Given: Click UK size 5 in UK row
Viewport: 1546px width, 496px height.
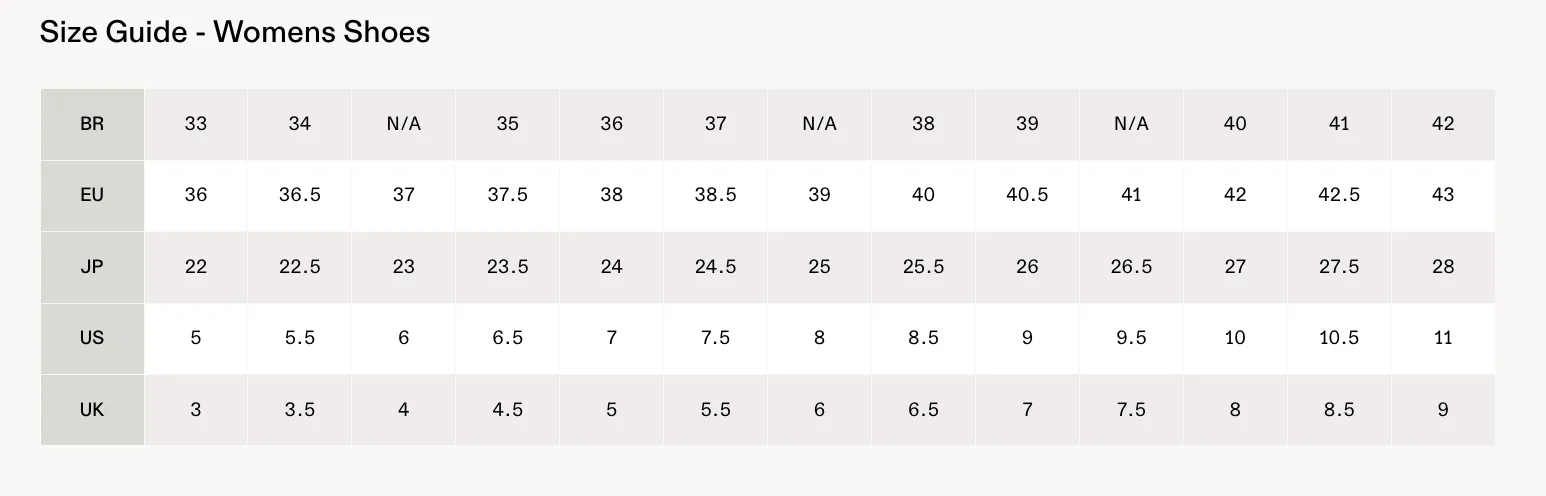Looking at the screenshot, I should click(612, 410).
